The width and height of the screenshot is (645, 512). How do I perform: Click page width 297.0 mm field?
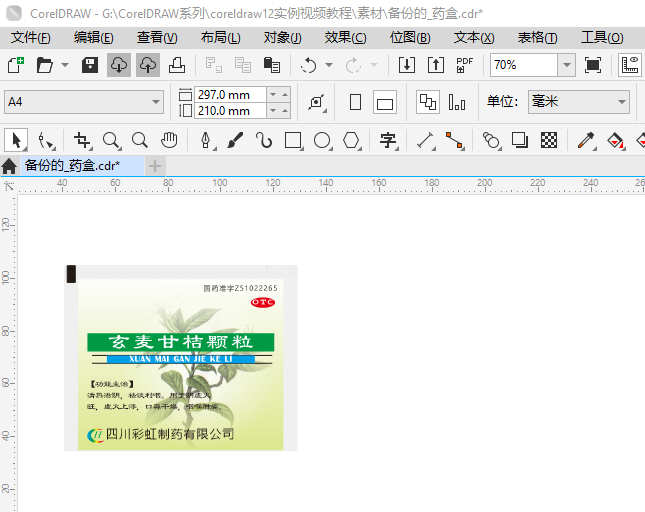click(230, 95)
